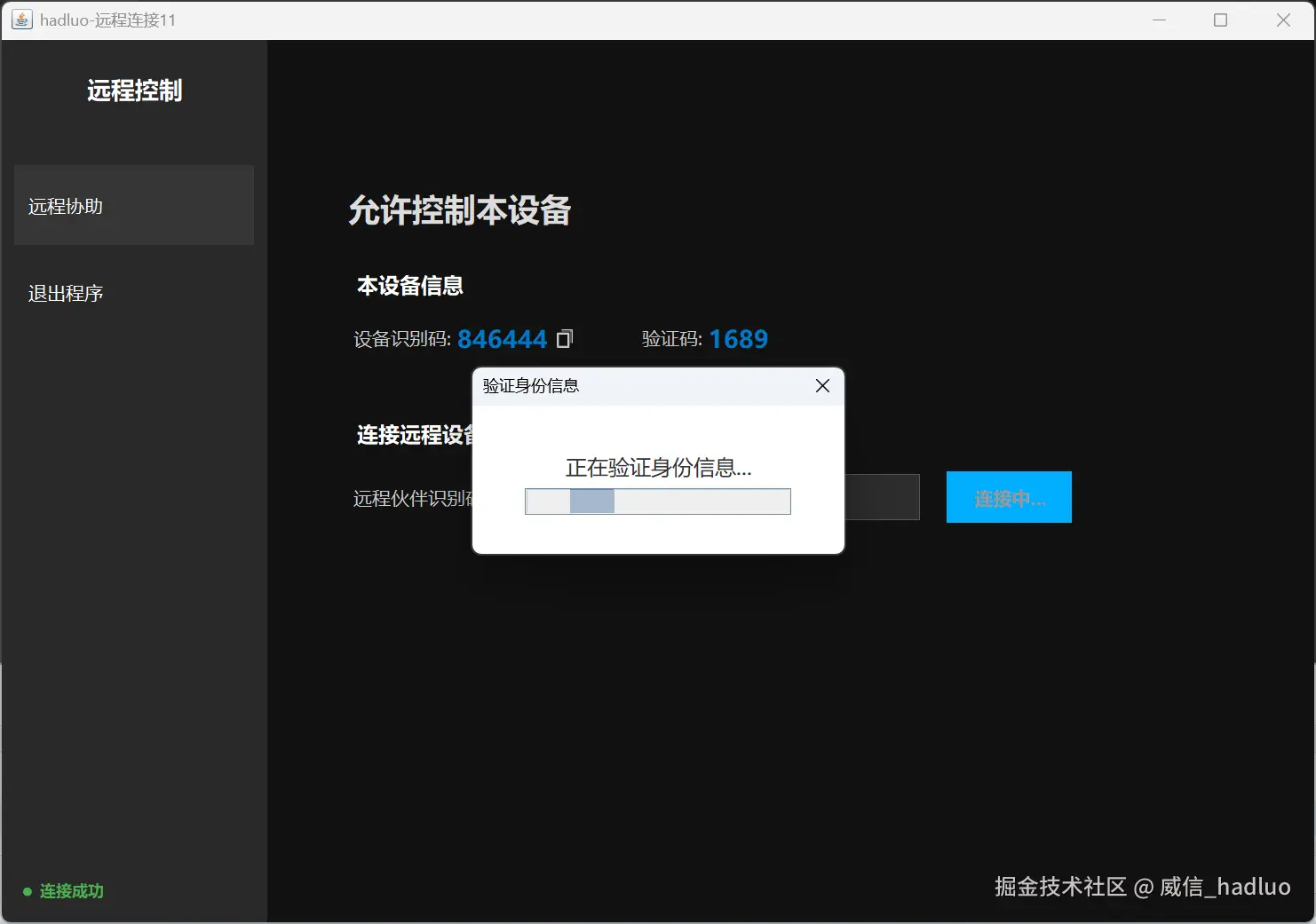Click the 设备识别码 label
The height and width of the screenshot is (924, 1316).
tap(402, 339)
